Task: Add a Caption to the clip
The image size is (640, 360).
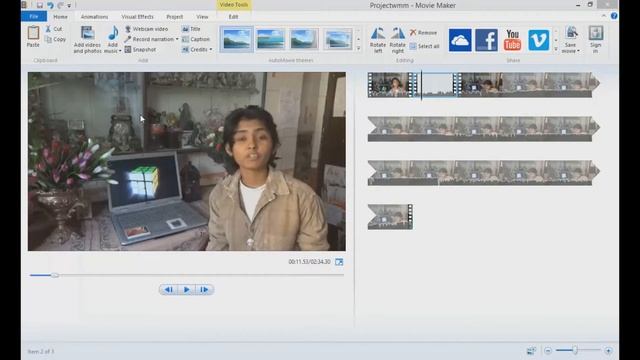Action: click(196, 39)
